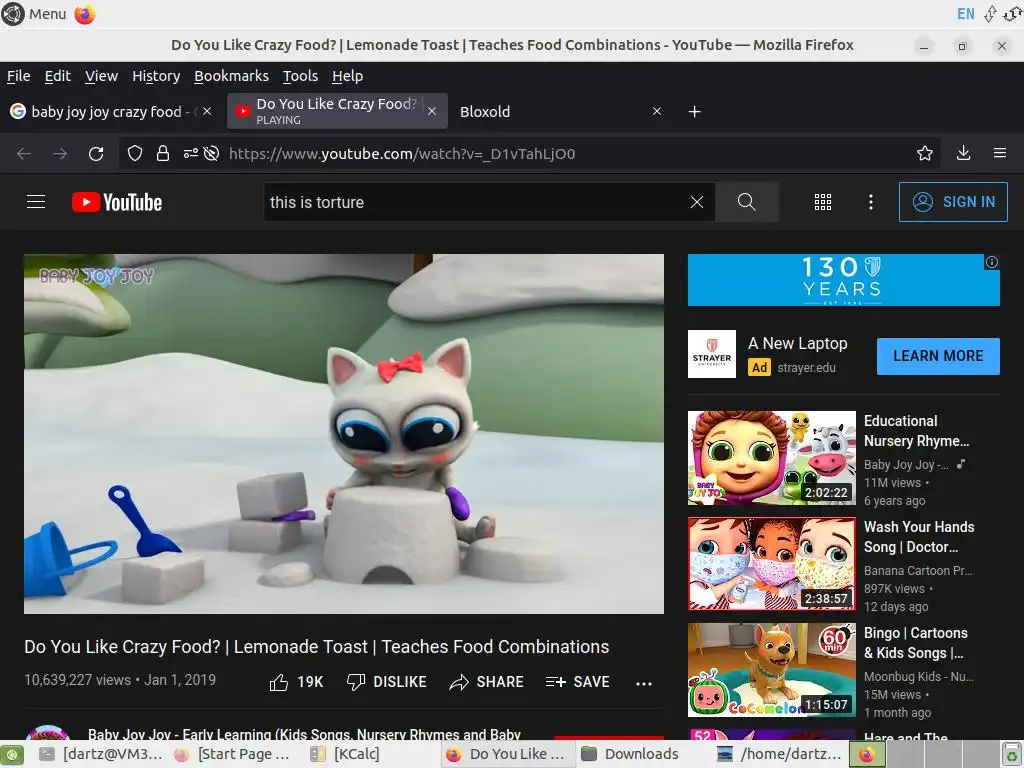1024x768 pixels.
Task: Open the History menu
Action: click(x=156, y=76)
